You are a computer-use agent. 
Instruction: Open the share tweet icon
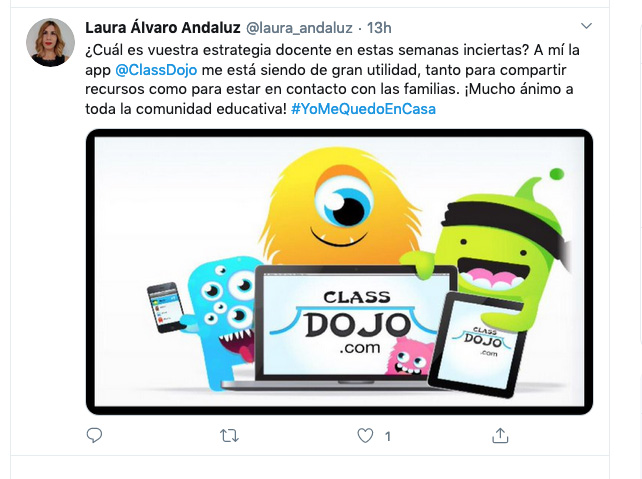[x=500, y=436]
